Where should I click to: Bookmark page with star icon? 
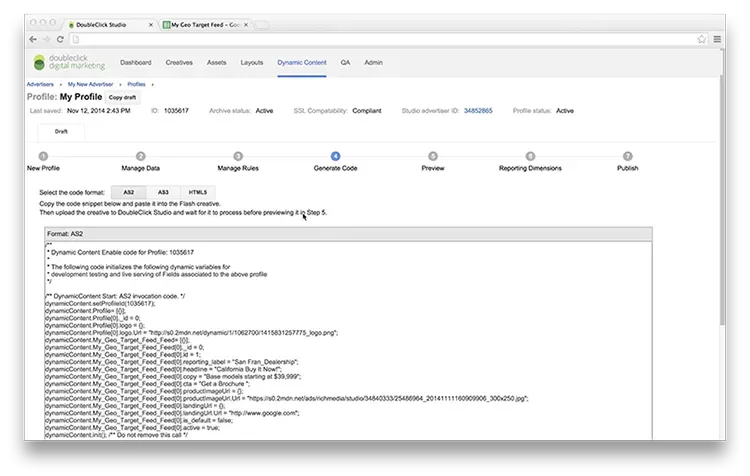click(x=701, y=39)
